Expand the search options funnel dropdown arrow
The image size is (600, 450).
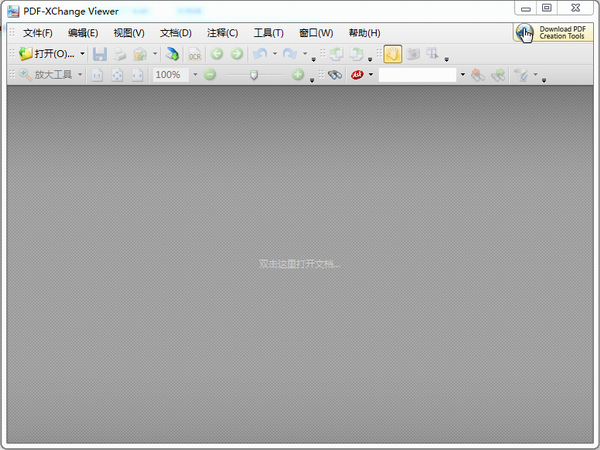coord(535,74)
